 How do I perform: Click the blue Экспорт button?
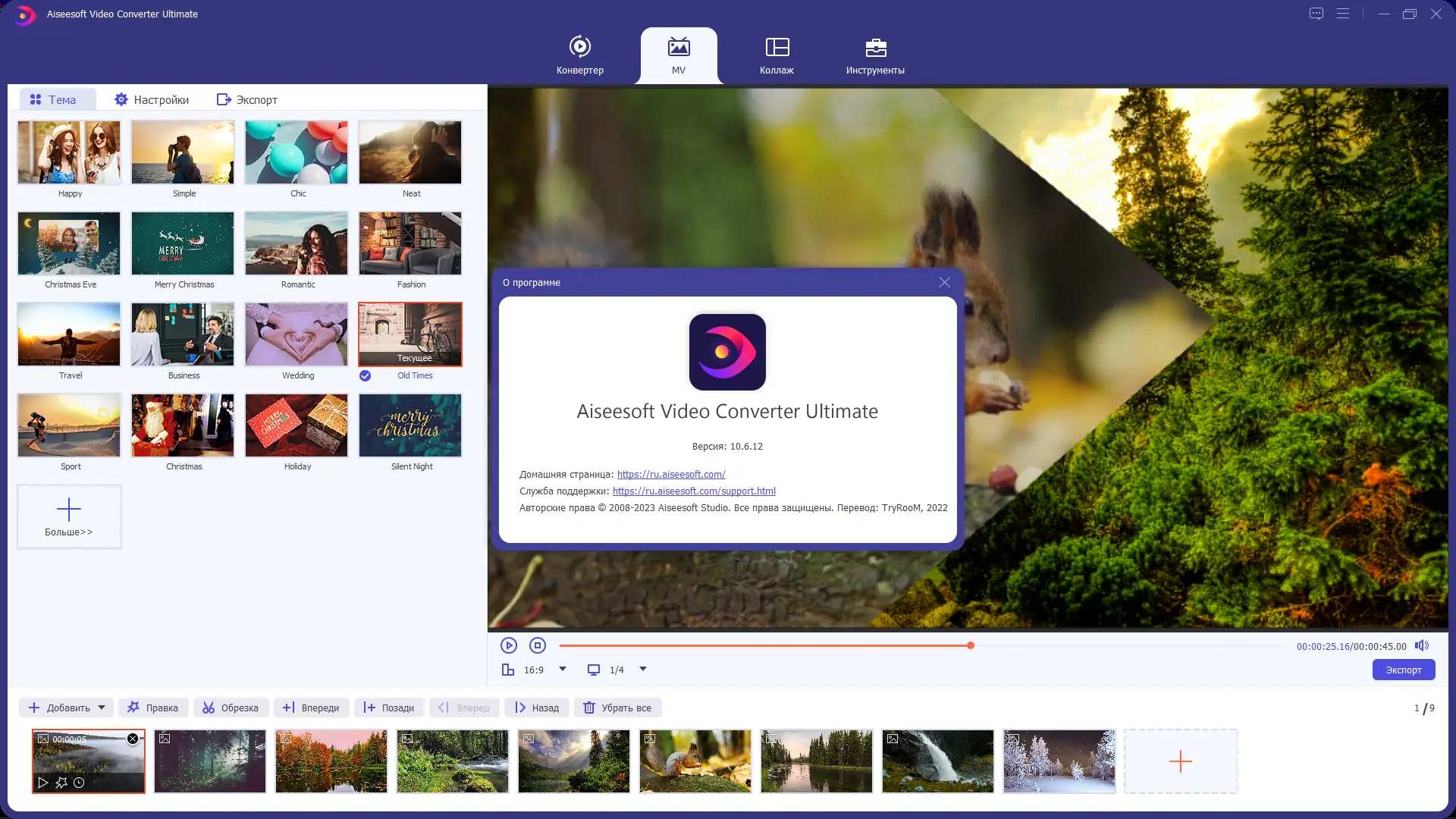tap(1403, 670)
